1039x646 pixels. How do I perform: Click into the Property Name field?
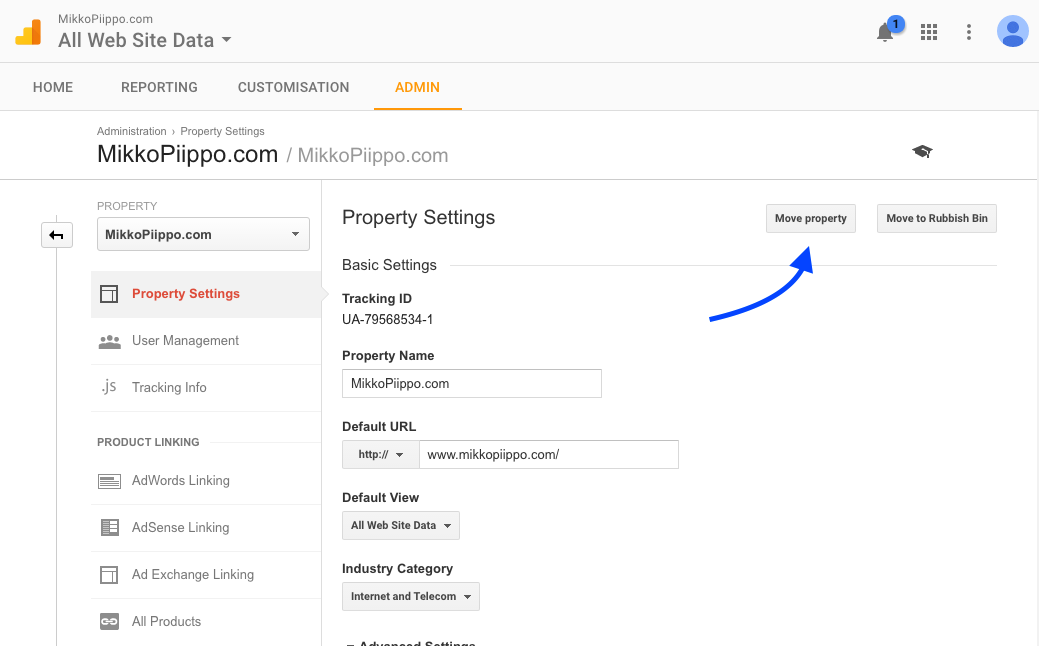point(472,384)
